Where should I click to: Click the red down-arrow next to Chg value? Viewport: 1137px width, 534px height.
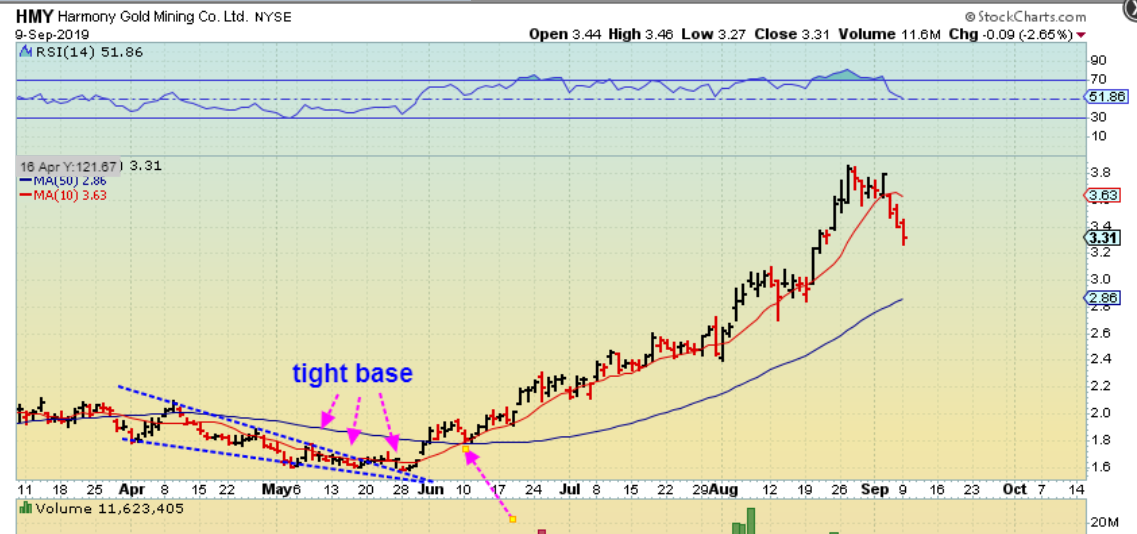click(1081, 35)
